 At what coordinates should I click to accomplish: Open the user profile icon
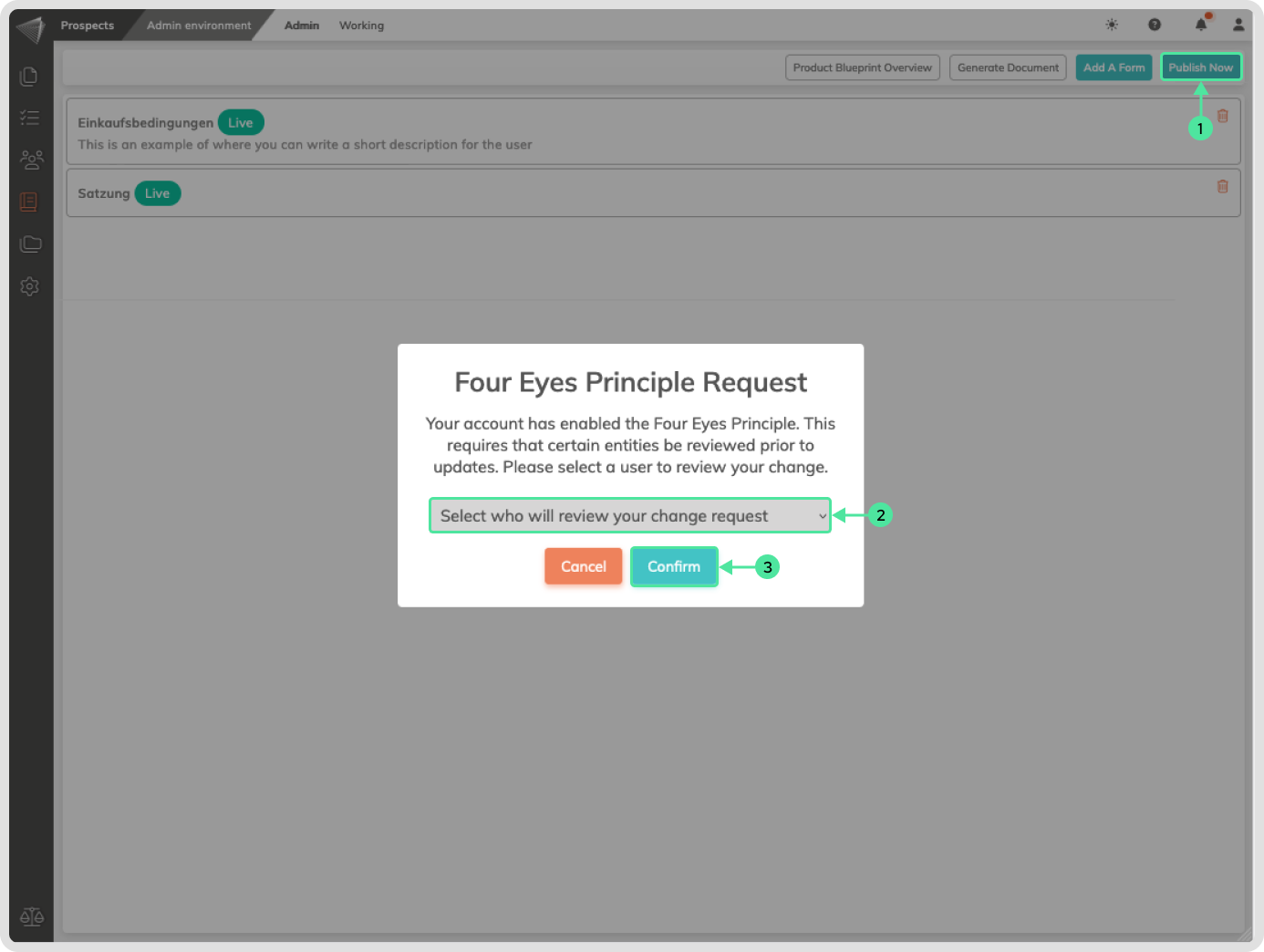1238,25
